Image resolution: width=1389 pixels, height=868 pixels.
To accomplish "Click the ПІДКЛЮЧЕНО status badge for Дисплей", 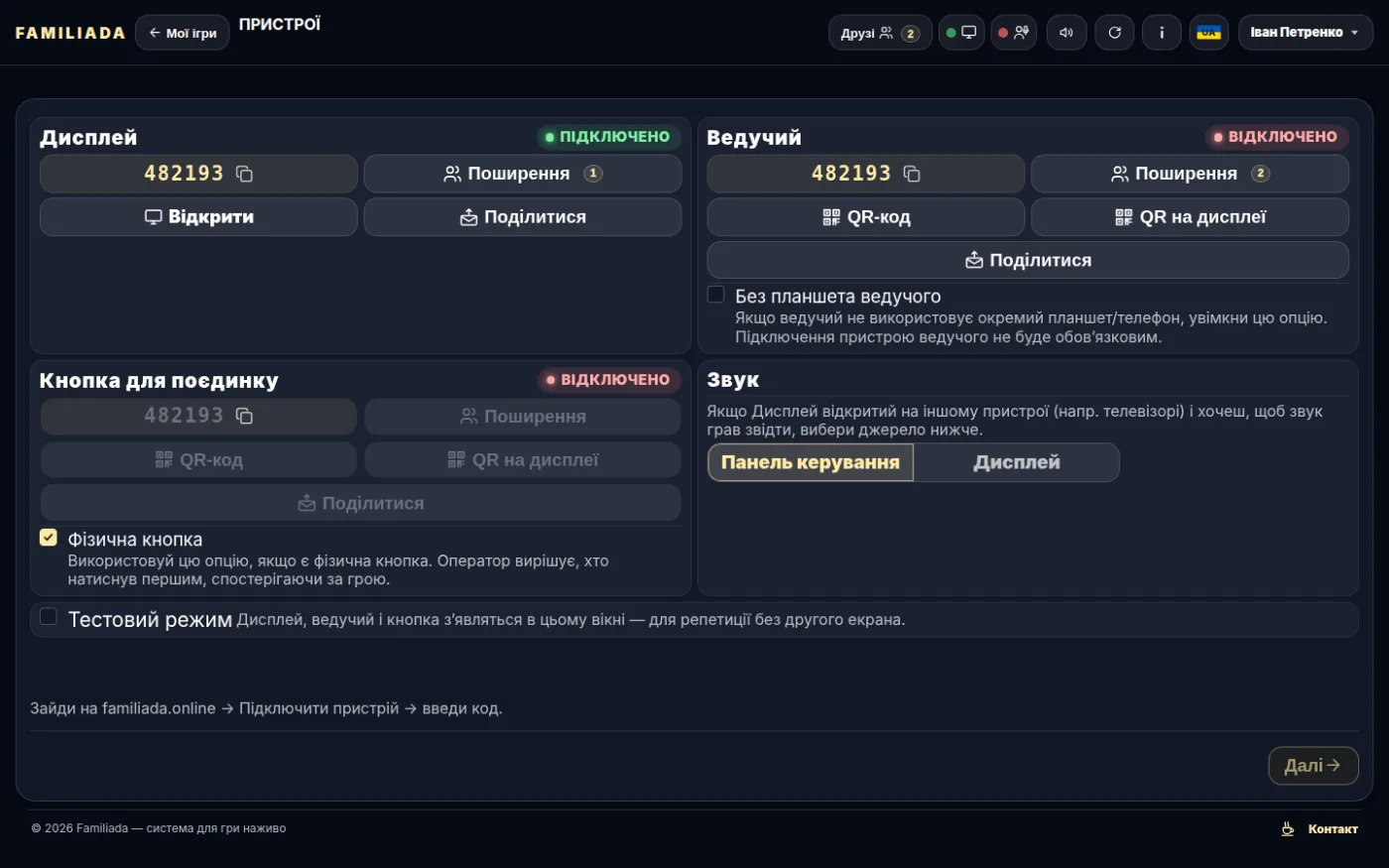I will (608, 137).
